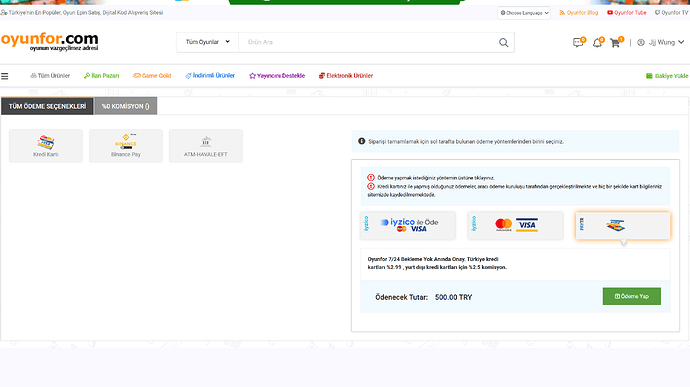
Task: Visit the Oyunfor TV link
Action: tap(671, 13)
